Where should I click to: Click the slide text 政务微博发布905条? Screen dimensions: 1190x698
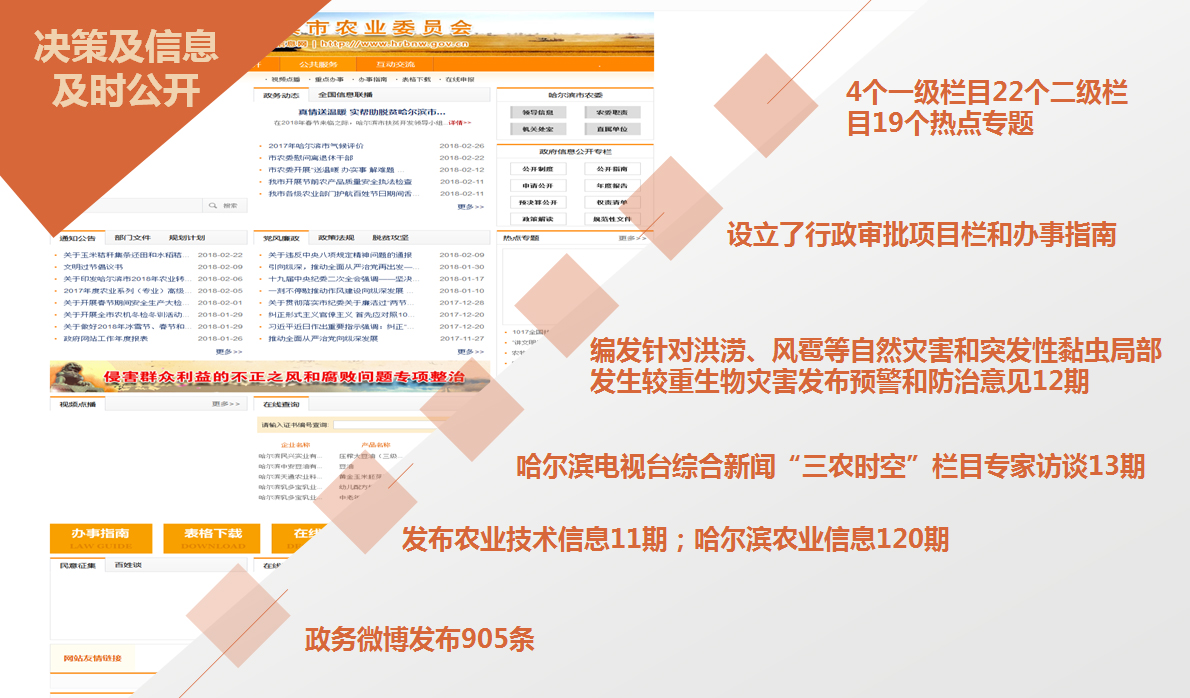click(420, 640)
